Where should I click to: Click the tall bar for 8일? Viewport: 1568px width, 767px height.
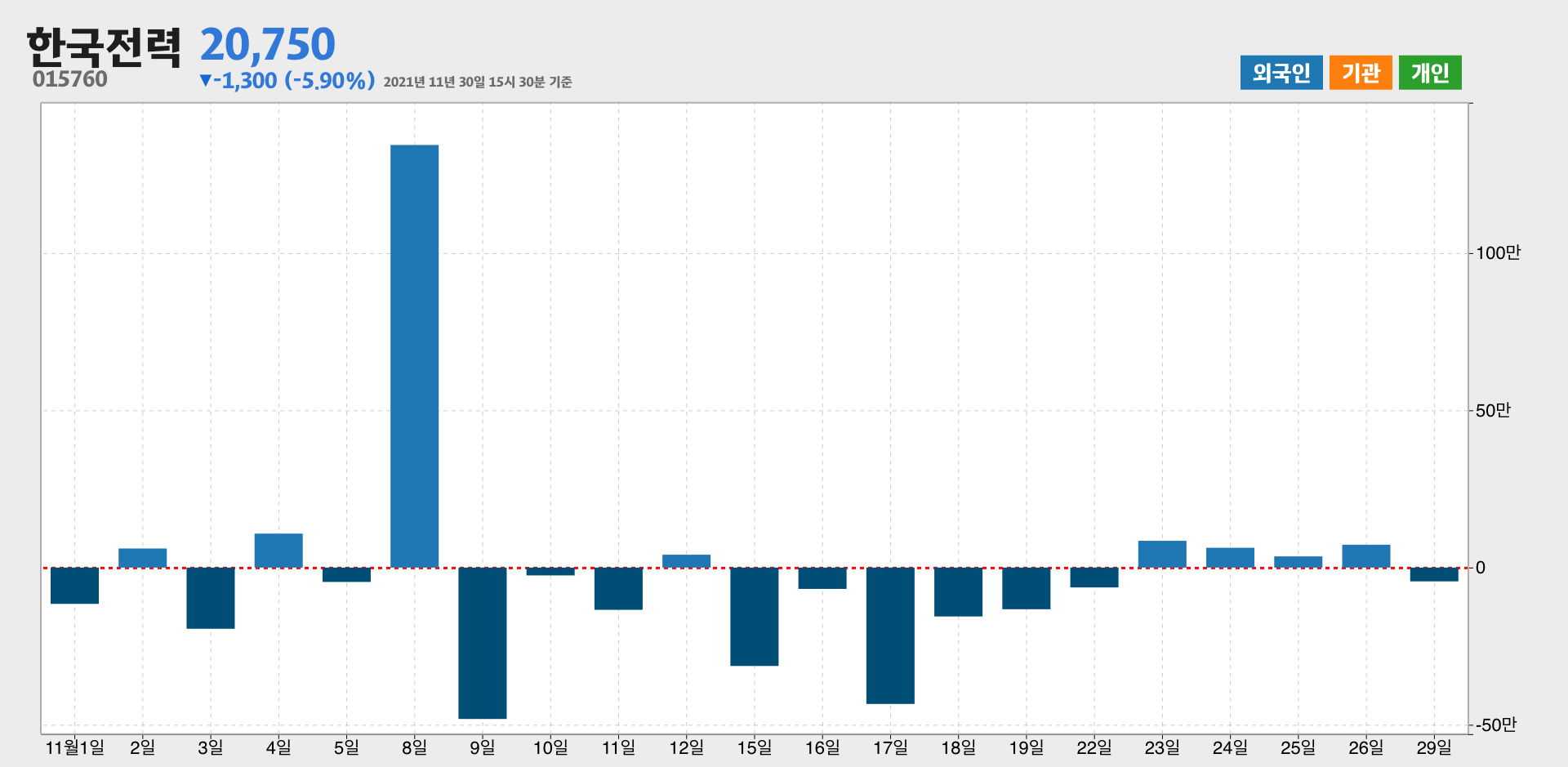click(x=414, y=356)
